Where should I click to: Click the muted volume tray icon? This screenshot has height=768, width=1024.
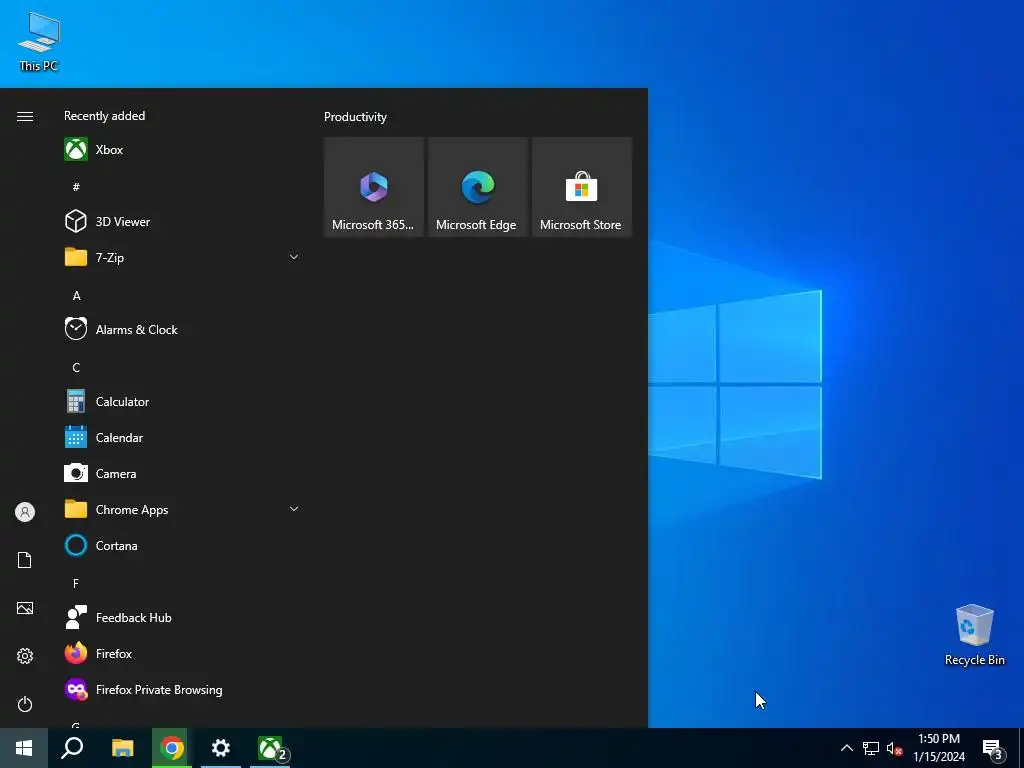tap(894, 748)
